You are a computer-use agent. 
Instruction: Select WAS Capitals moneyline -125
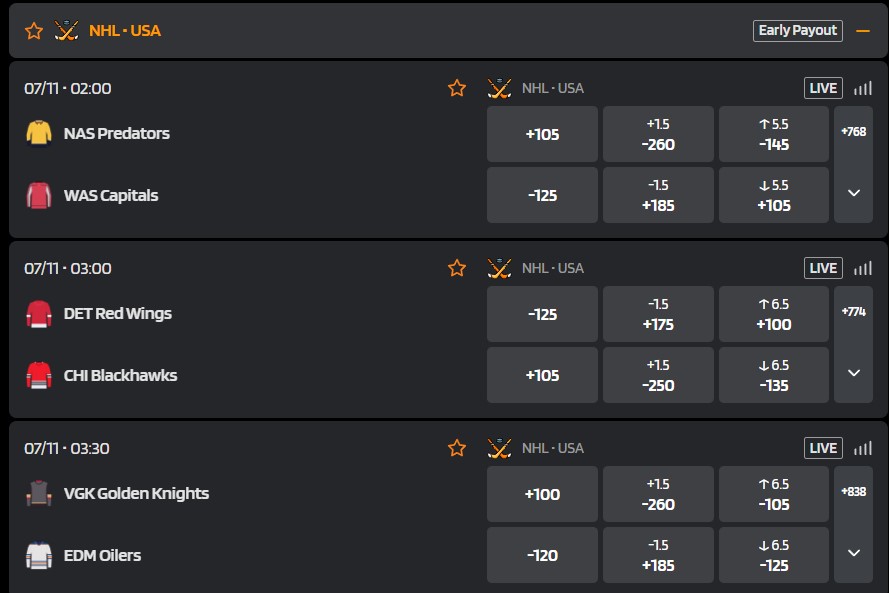tap(542, 195)
